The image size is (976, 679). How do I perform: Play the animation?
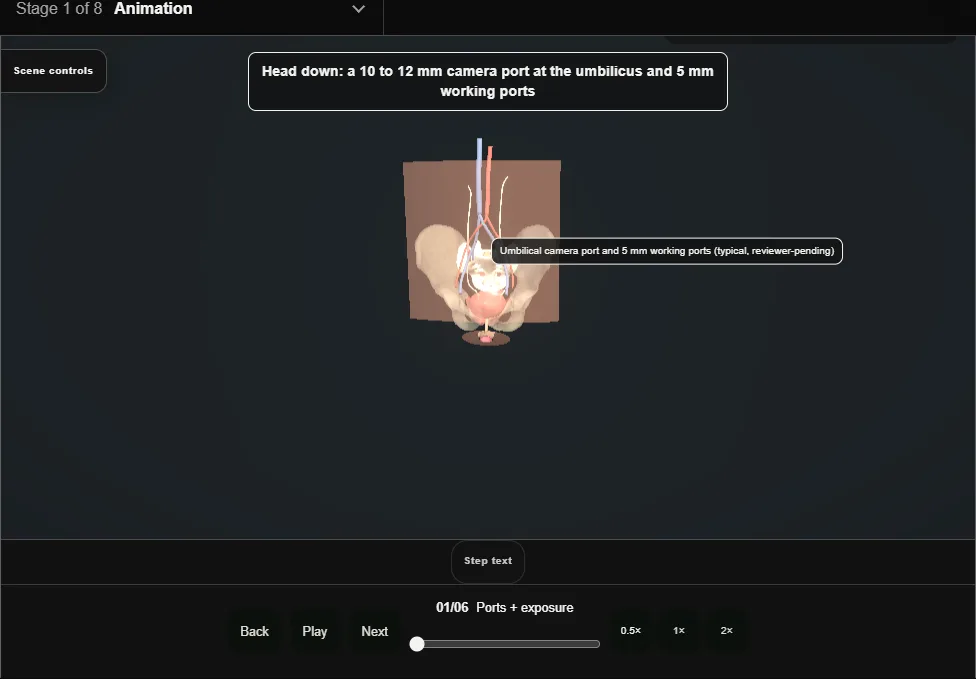(315, 631)
